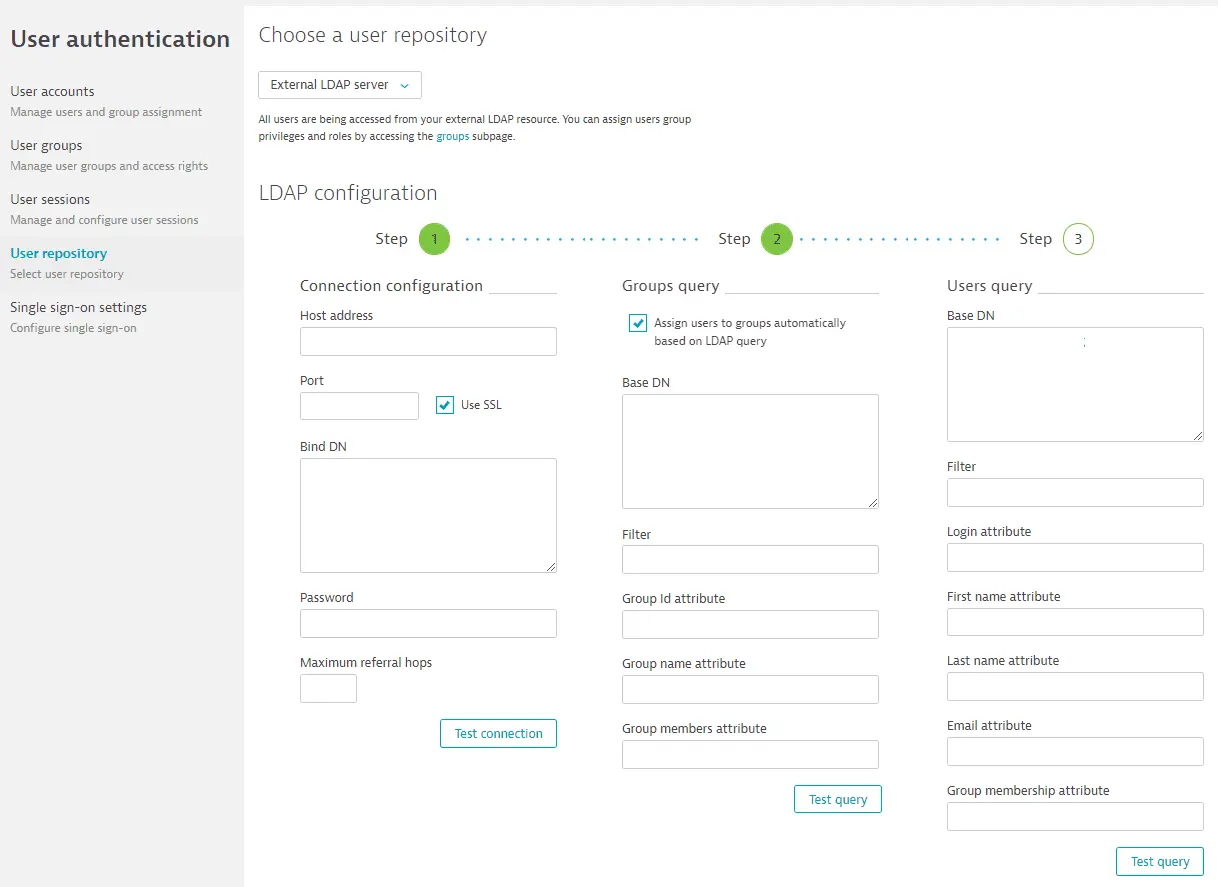Open User sessions in the sidebar

50,200
